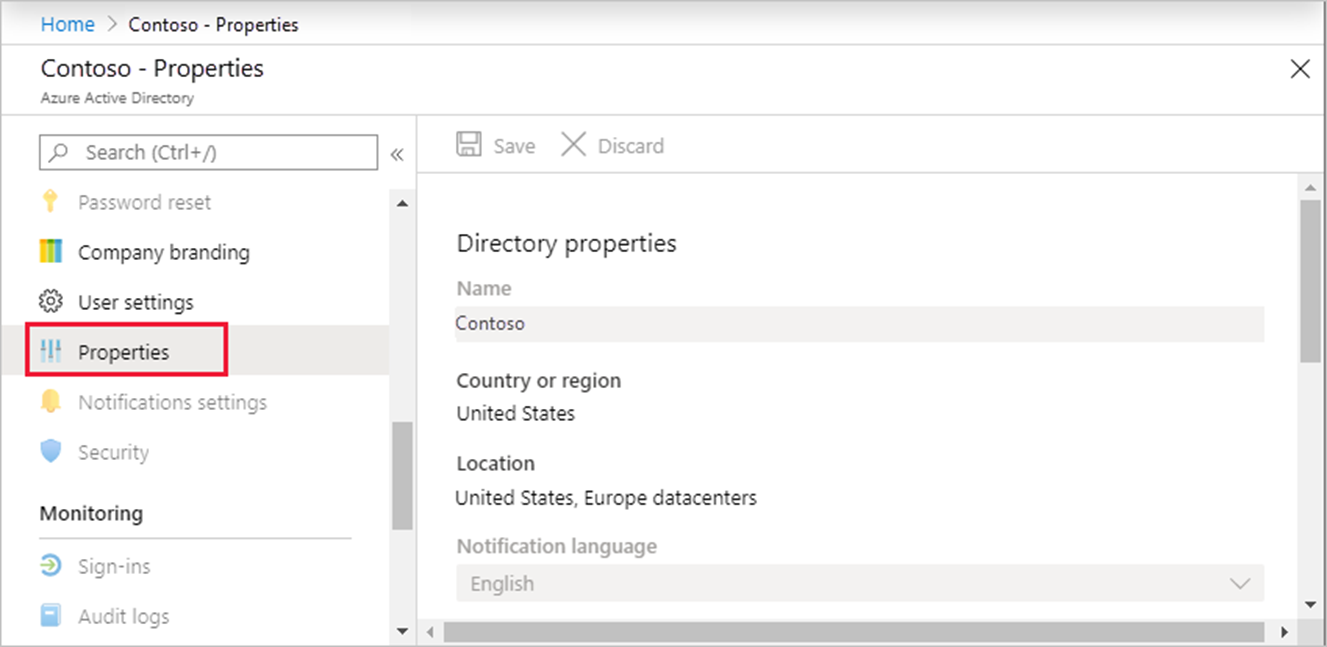Click the sidebar scroll up arrow
1327x647 pixels.
[x=402, y=205]
